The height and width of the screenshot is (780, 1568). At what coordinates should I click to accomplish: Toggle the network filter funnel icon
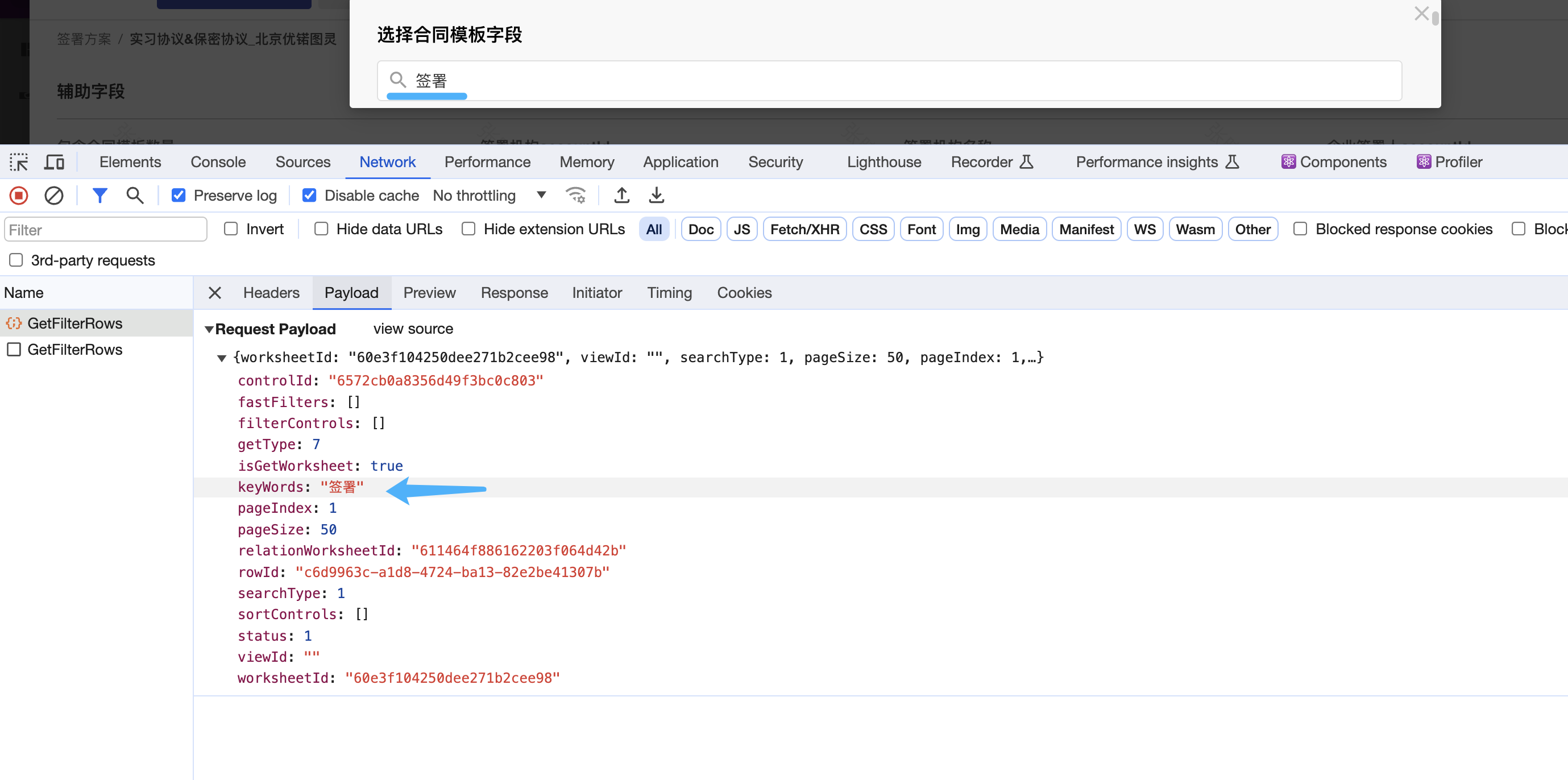[x=100, y=196]
